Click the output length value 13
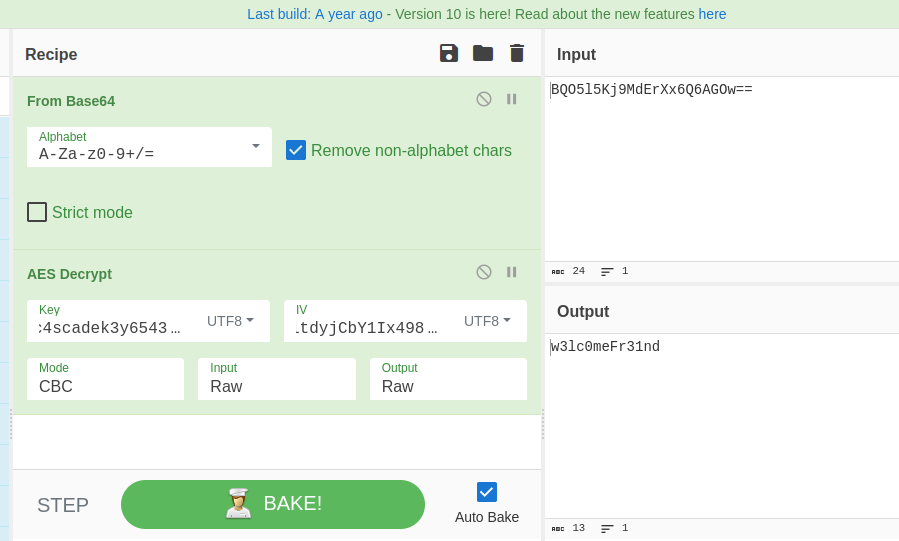 [579, 527]
